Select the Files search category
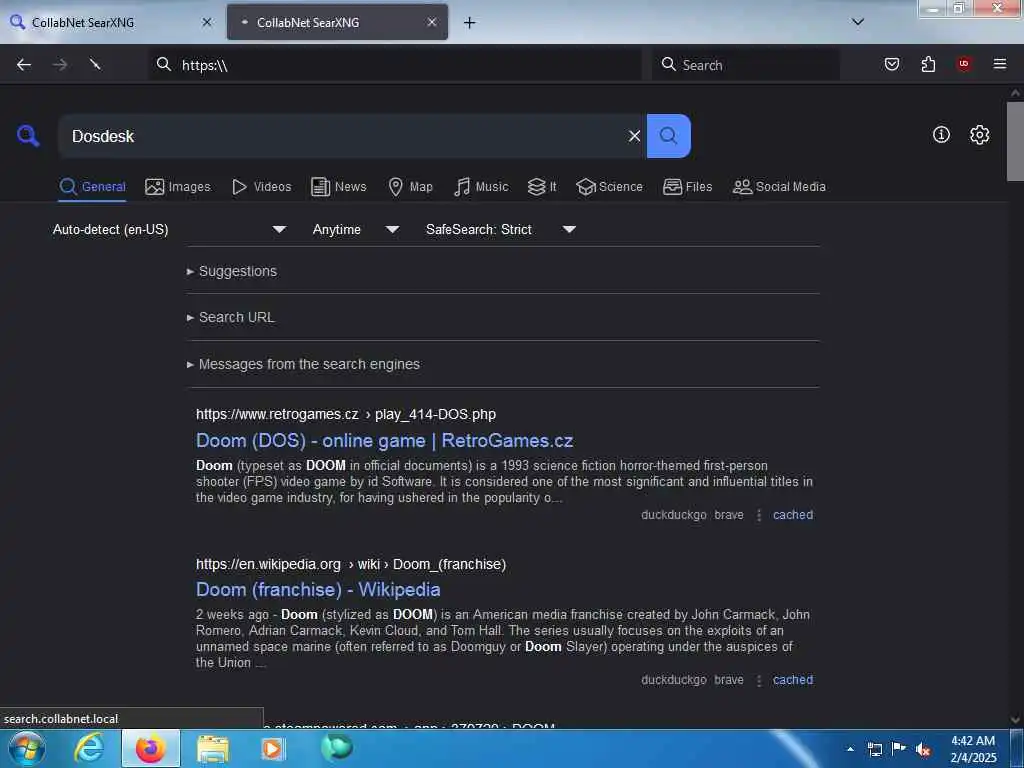Viewport: 1024px width, 768px height. (x=688, y=187)
